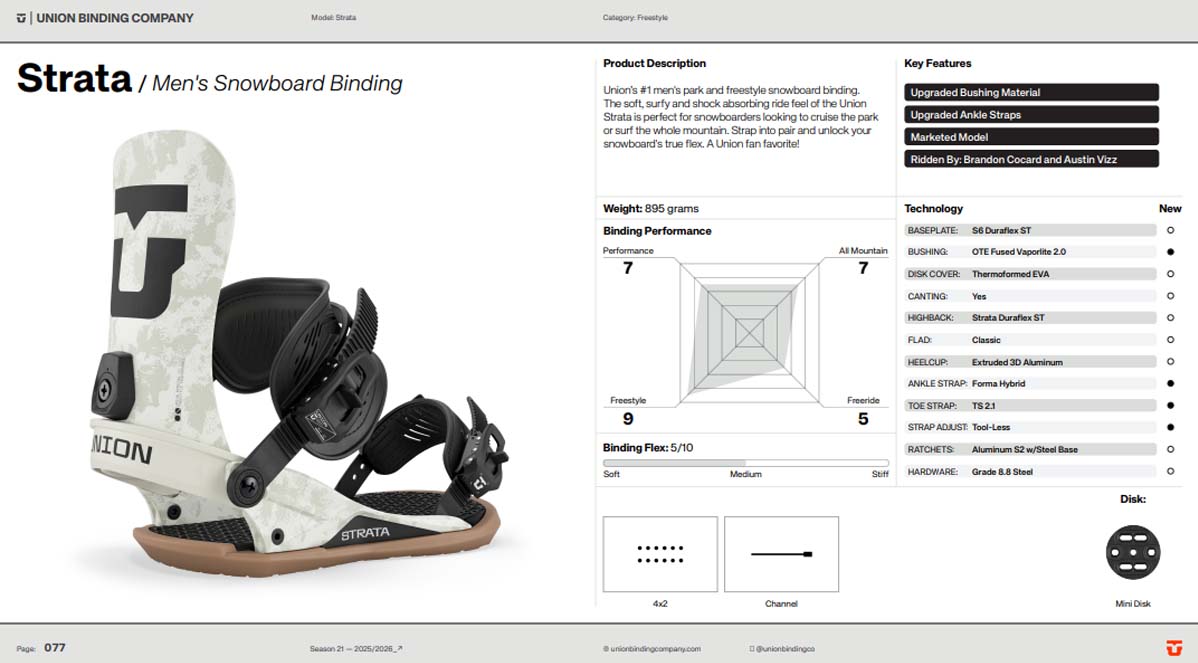Select the Upgraded Bushing Material feature tag
This screenshot has width=1198, height=663.
(x=1030, y=92)
